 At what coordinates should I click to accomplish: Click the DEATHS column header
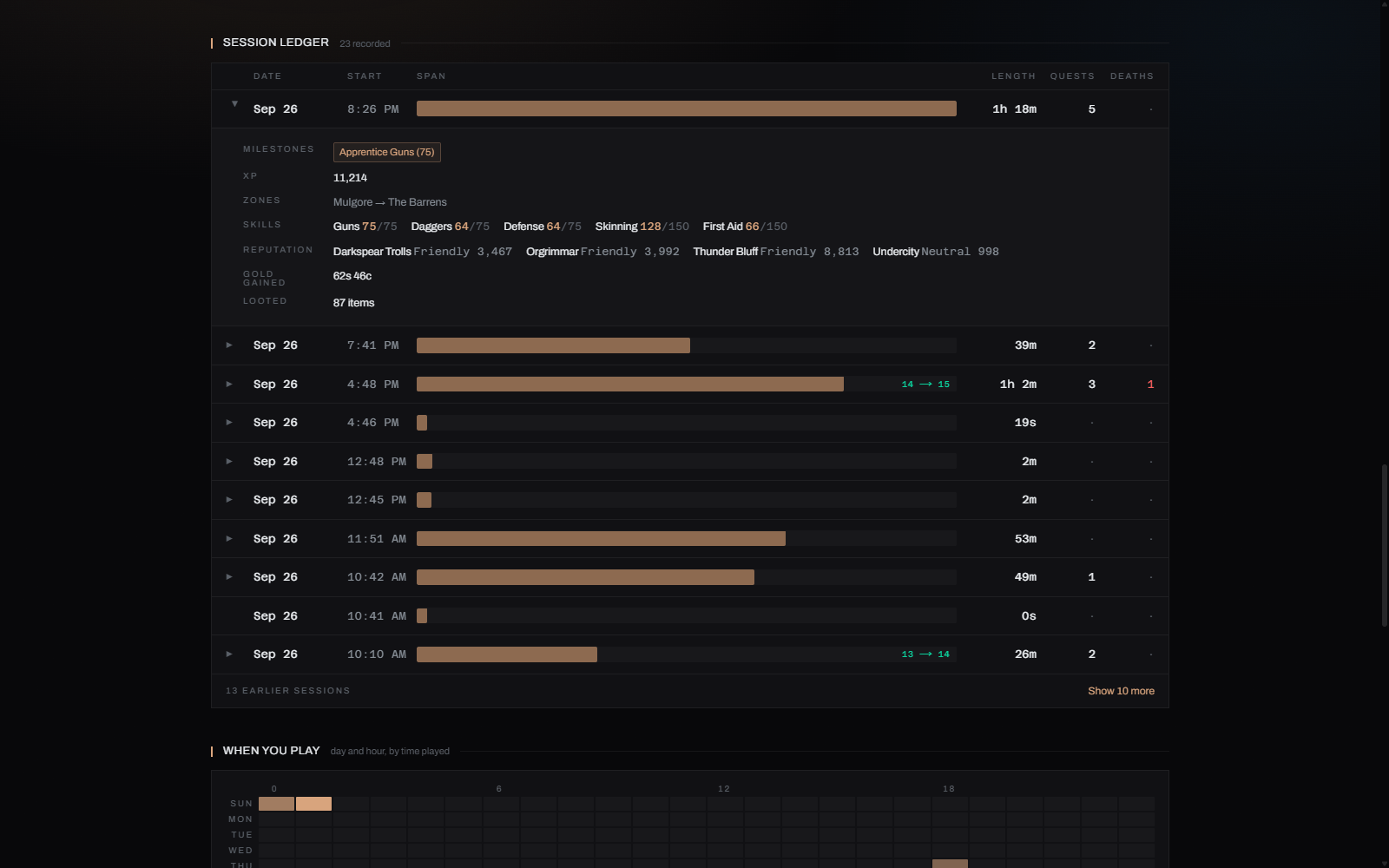1132,76
